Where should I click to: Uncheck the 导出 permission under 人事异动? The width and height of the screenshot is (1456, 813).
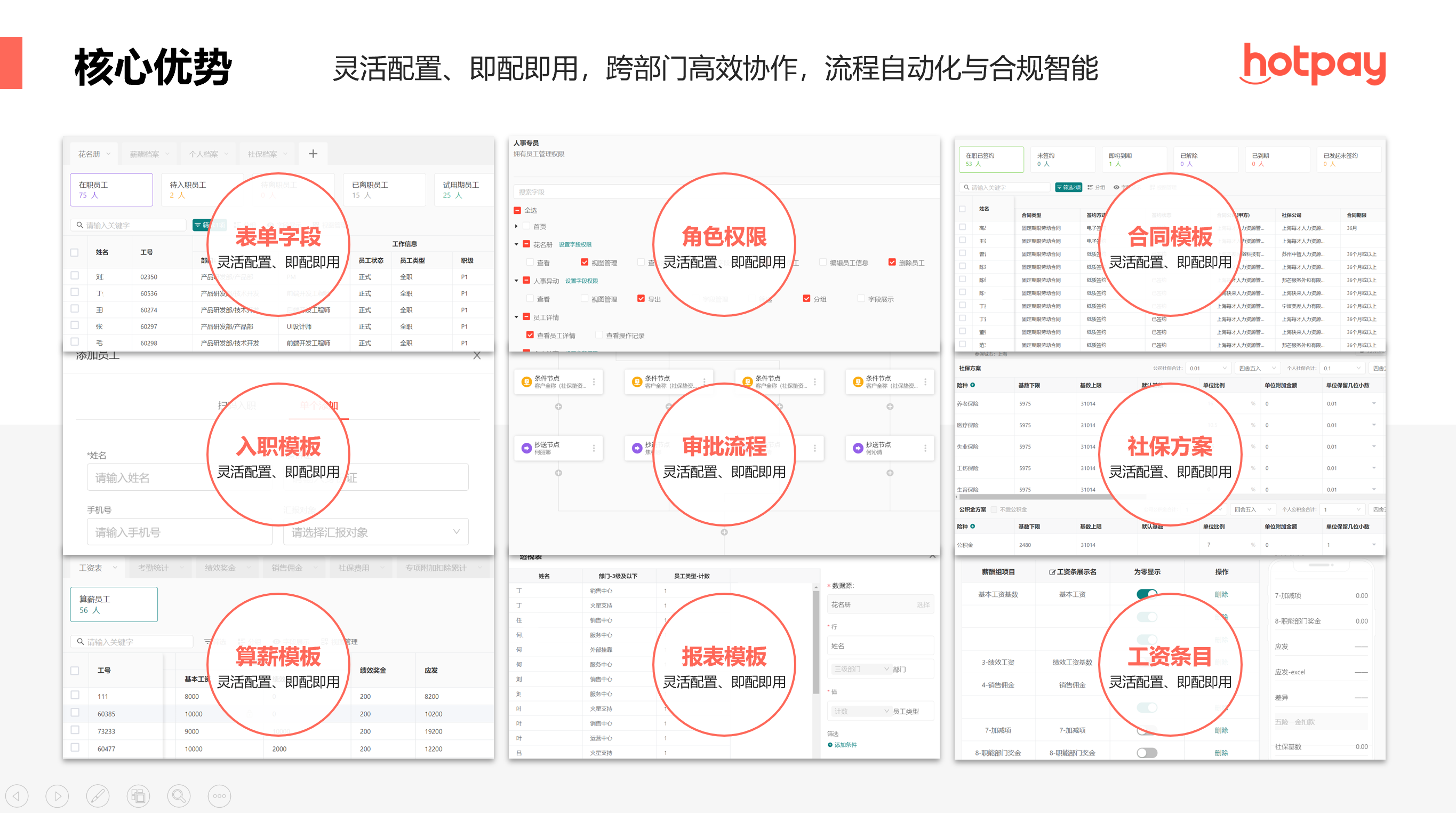[x=641, y=299]
